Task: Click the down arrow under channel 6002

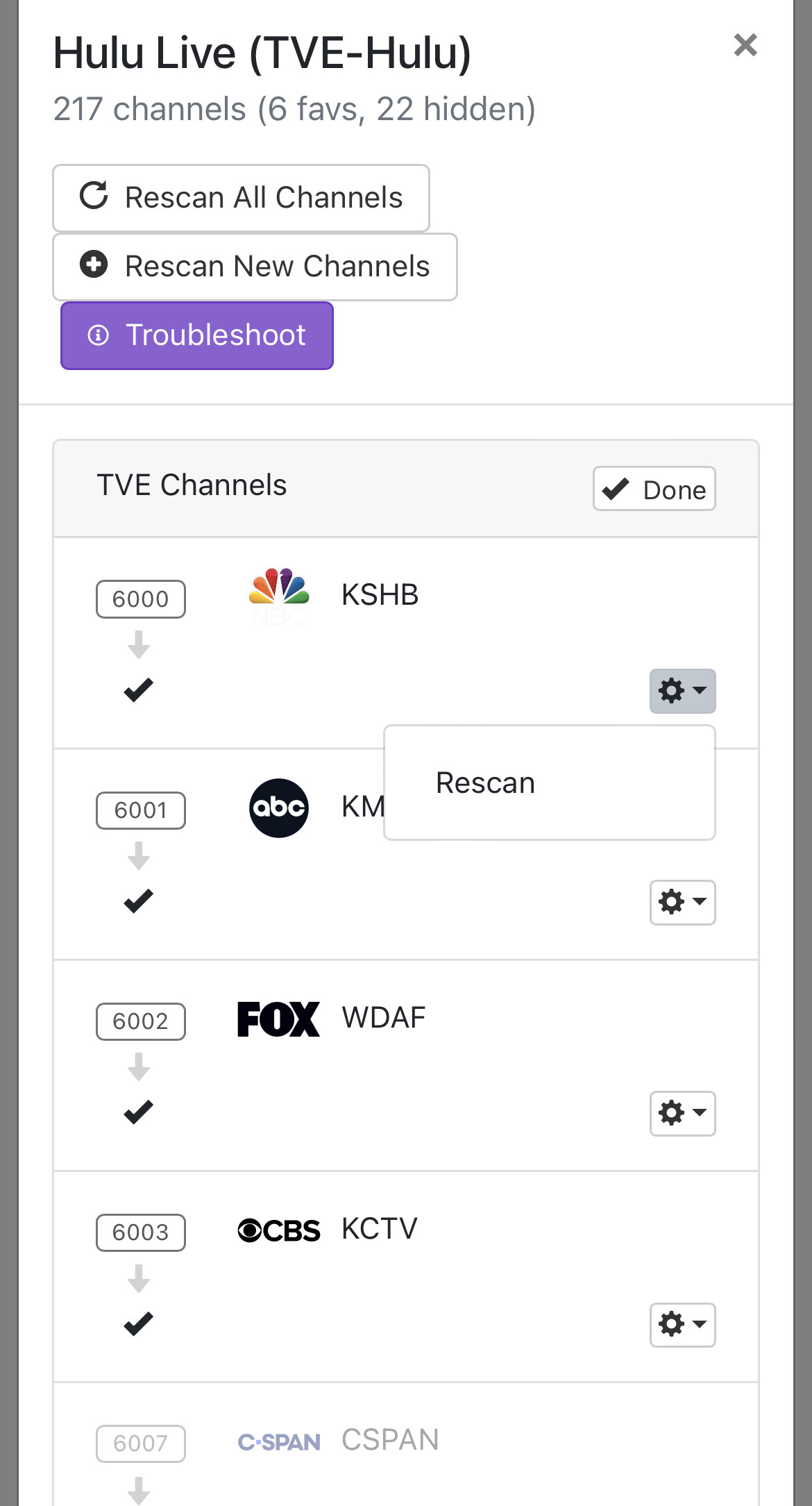Action: (139, 1066)
